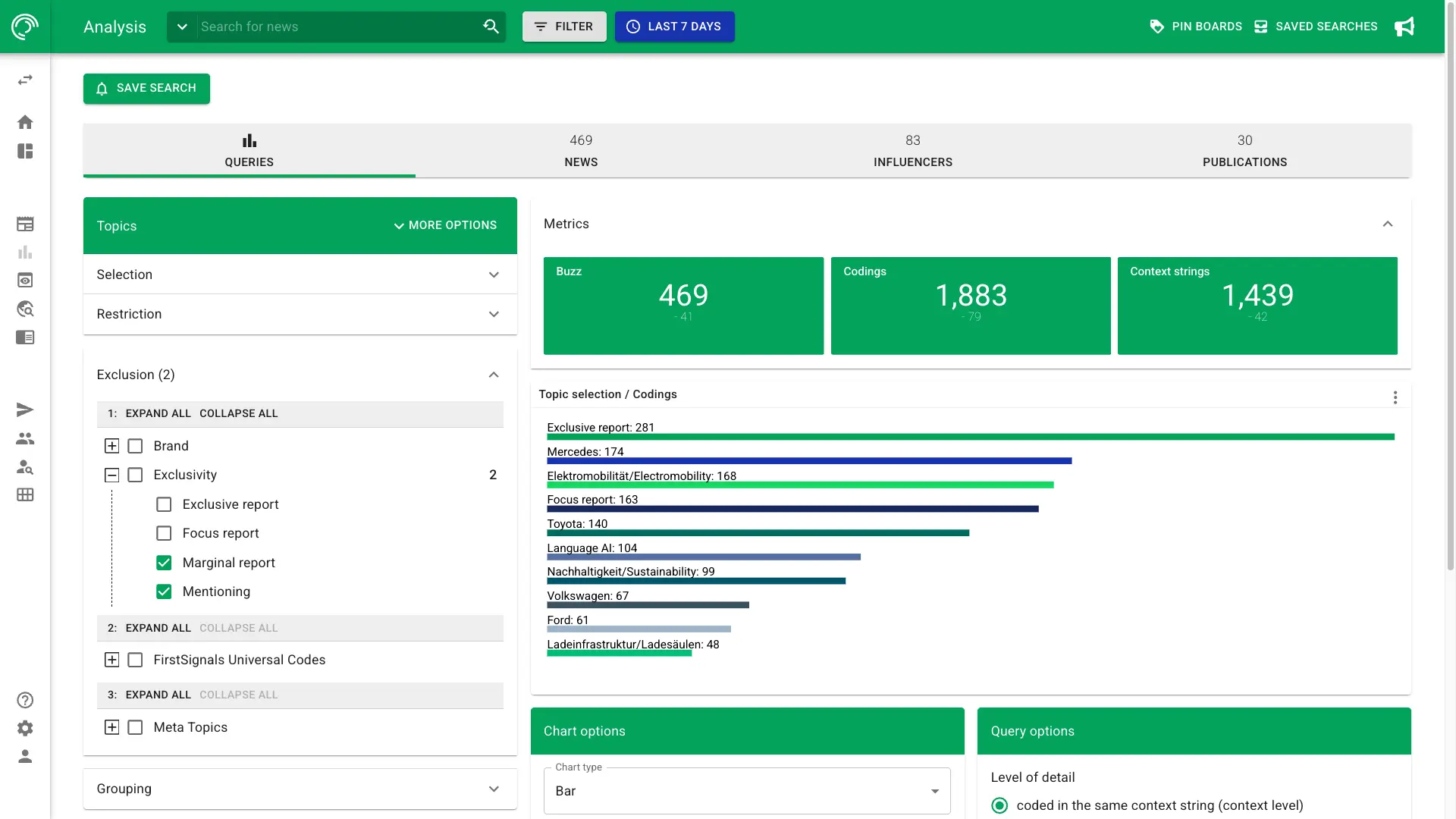Open the dashboard layout icon

(25, 151)
